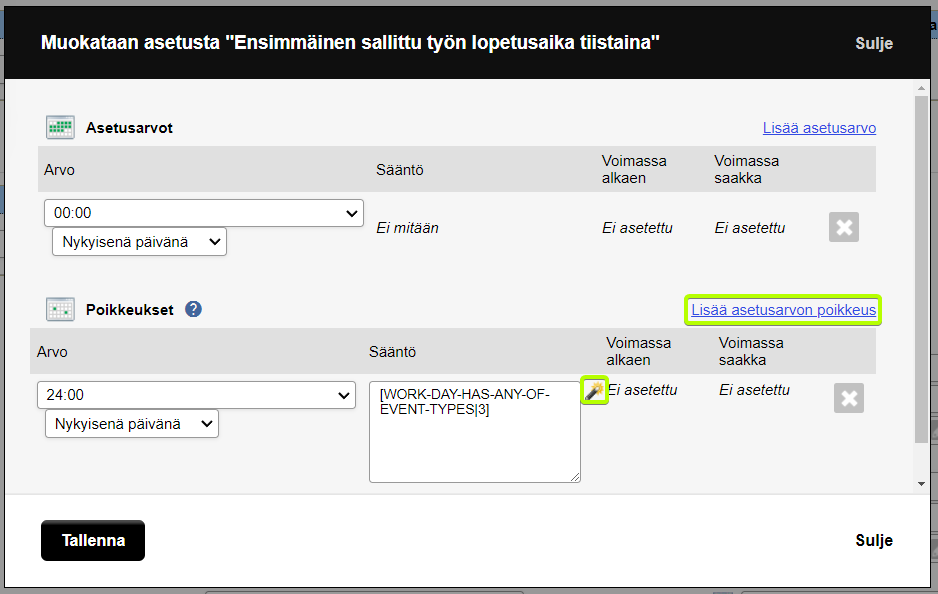Image resolution: width=938 pixels, height=594 pixels.
Task: Save with the Tallenna button
Action: pos(93,540)
